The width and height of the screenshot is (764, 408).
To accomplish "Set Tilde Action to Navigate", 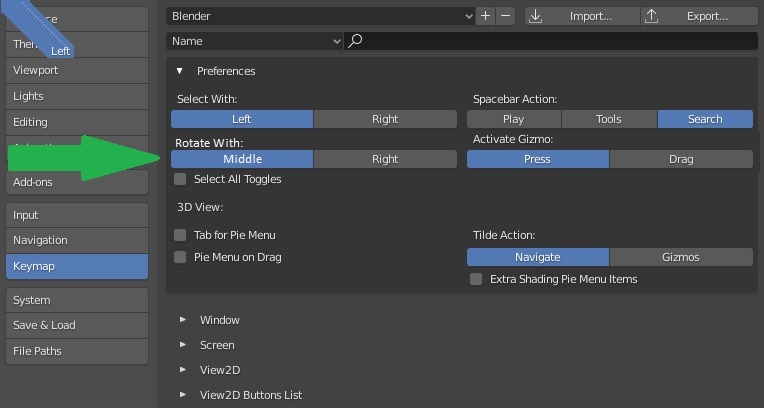I will 537,257.
